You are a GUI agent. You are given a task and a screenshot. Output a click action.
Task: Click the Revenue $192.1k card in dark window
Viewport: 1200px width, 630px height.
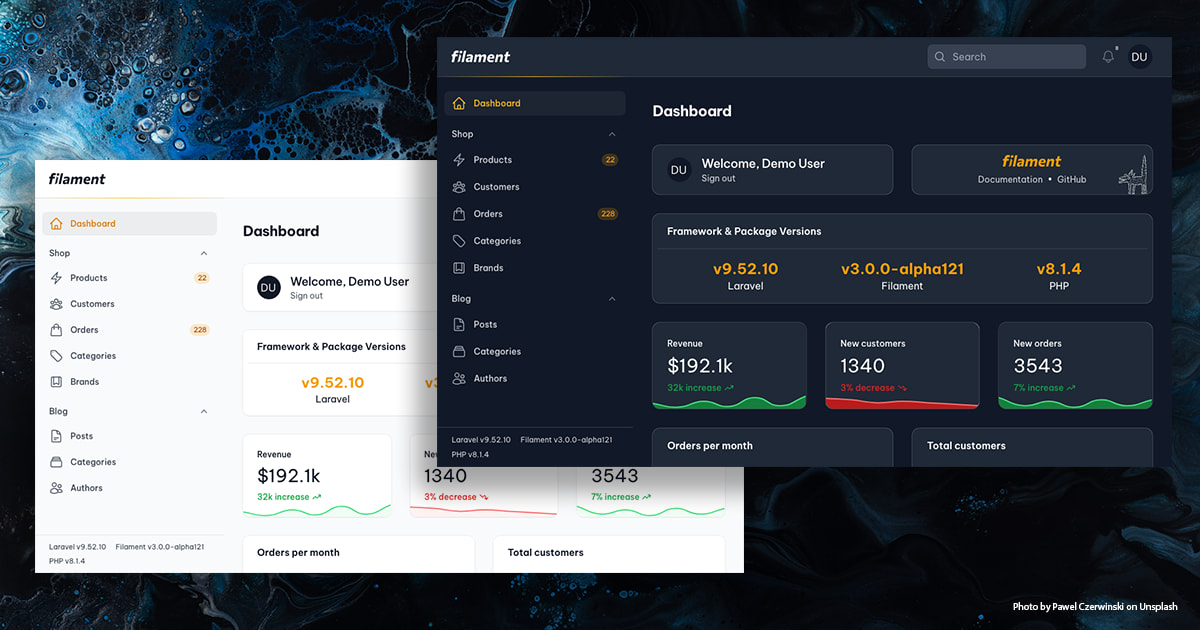(729, 365)
